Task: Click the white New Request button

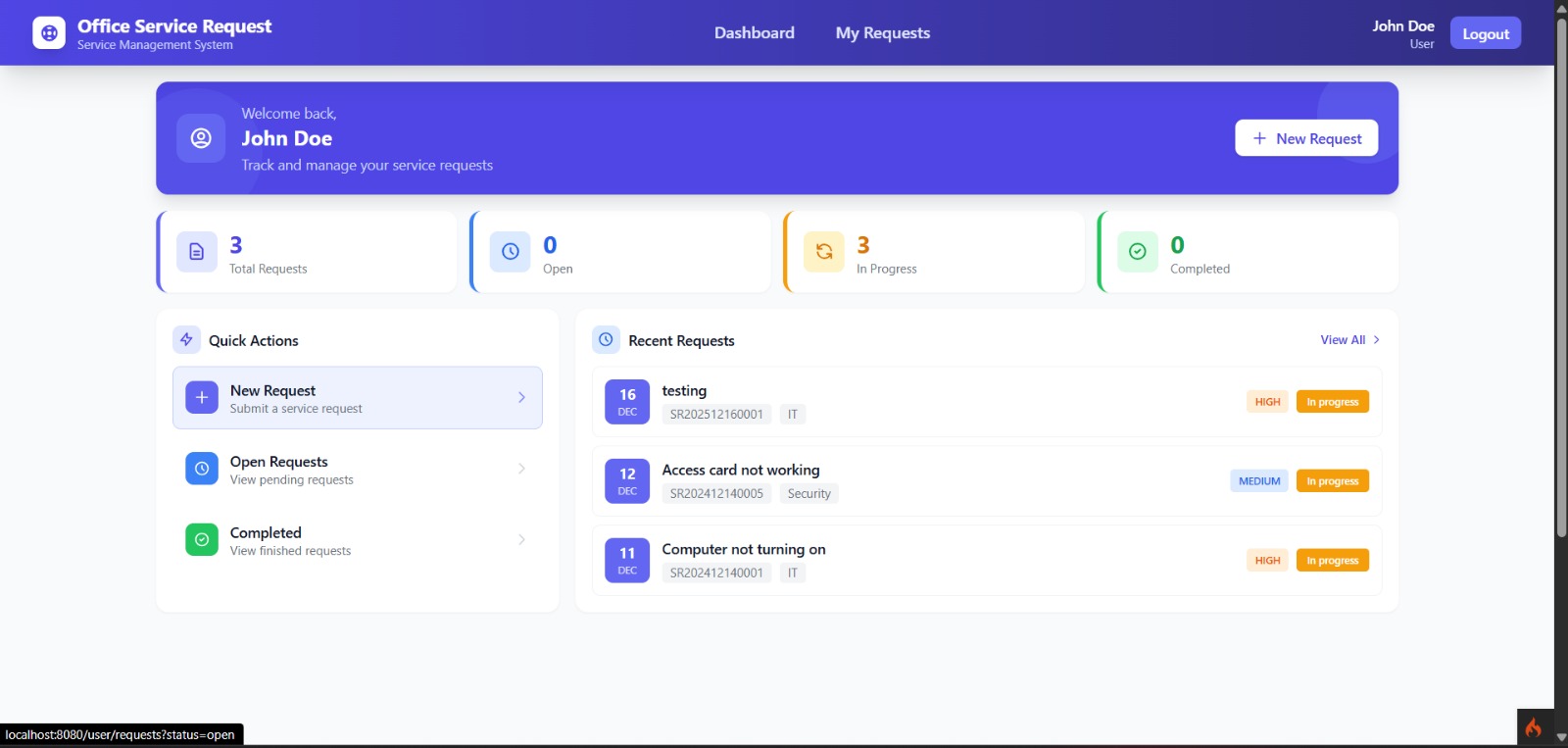Action: click(x=1306, y=138)
